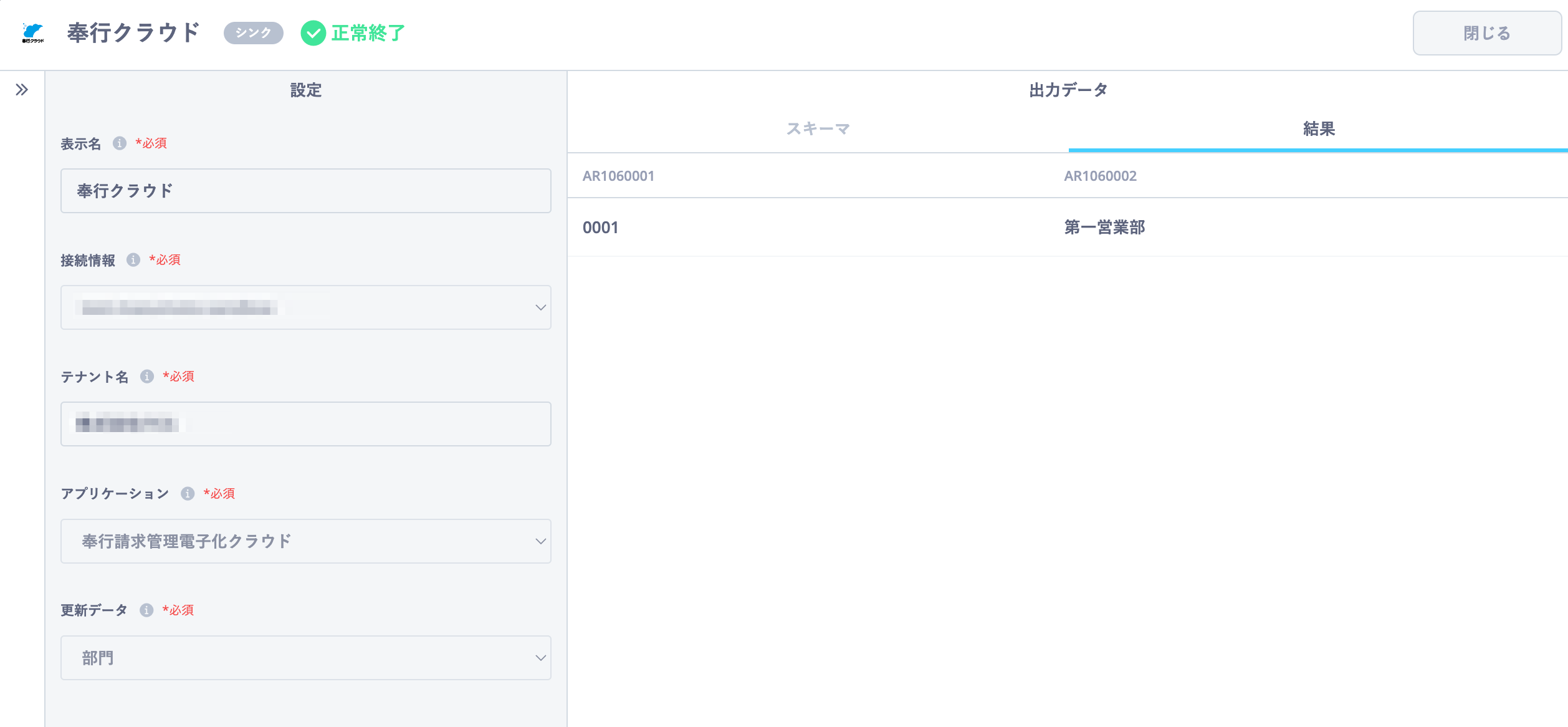1568x727 pixels.
Task: Click the info icon next to アプリケーション
Action: pyautogui.click(x=188, y=494)
